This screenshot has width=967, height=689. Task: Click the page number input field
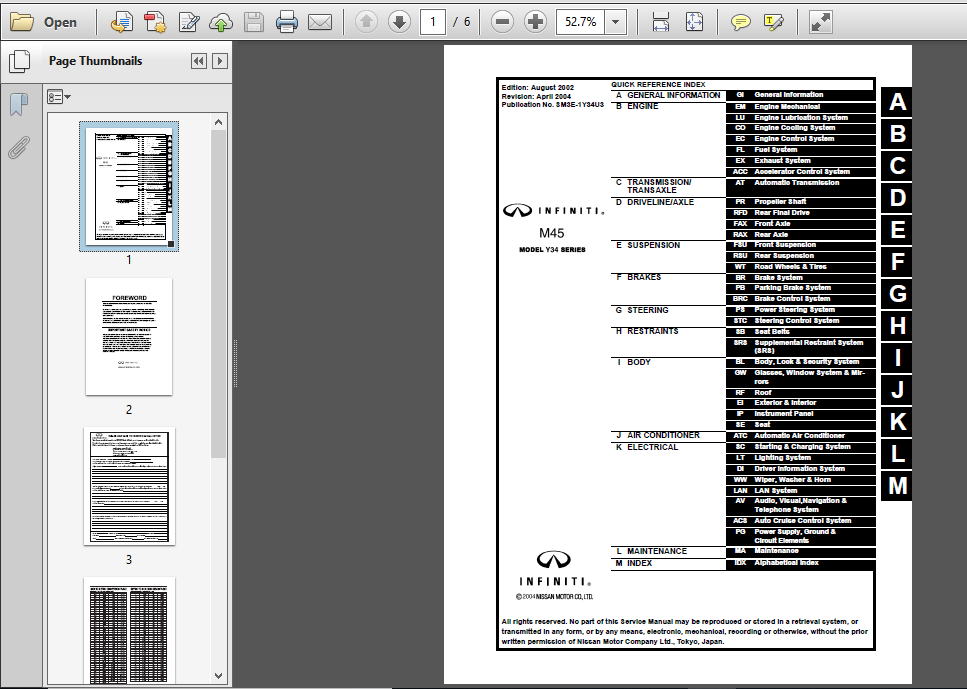pyautogui.click(x=432, y=22)
